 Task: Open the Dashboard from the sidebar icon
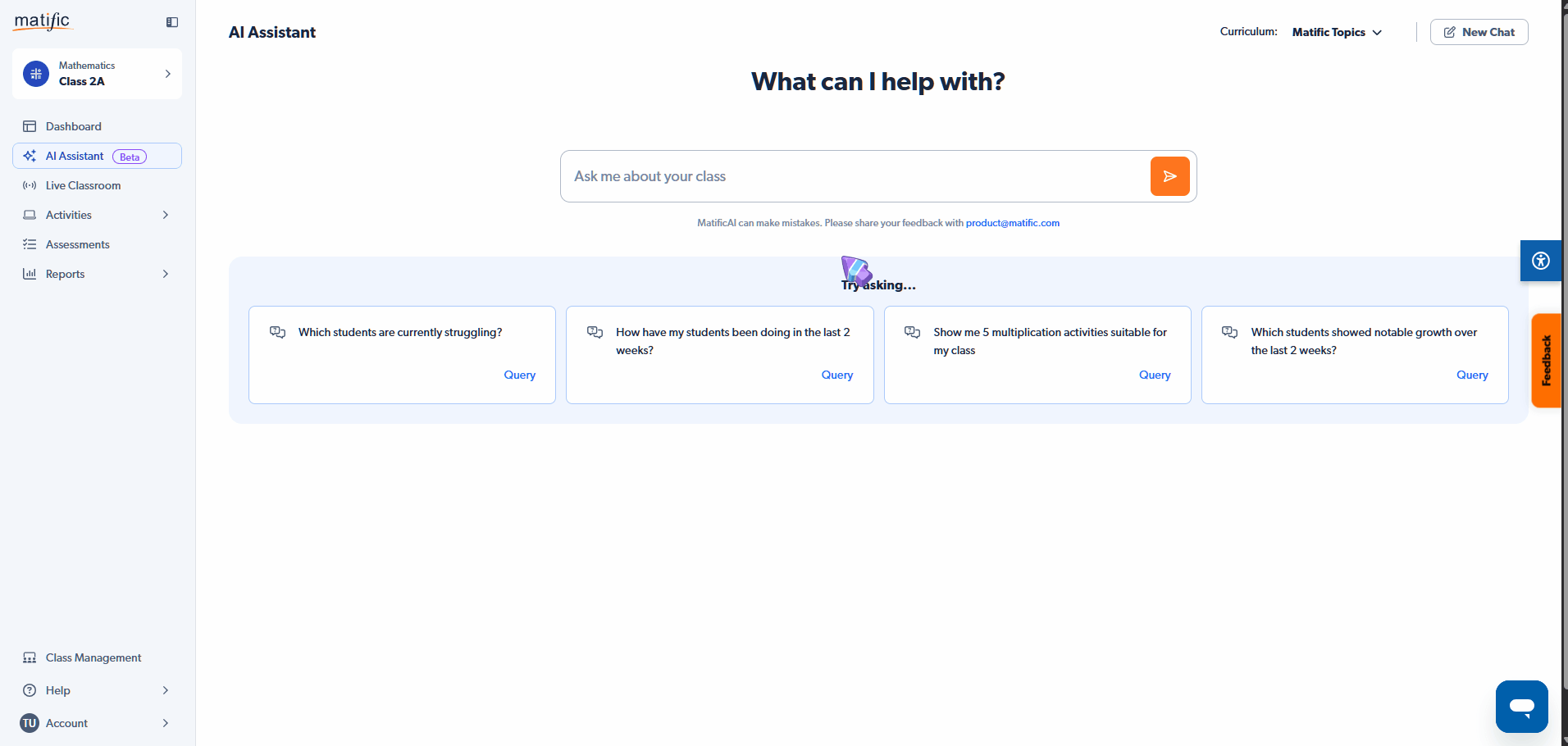point(30,125)
